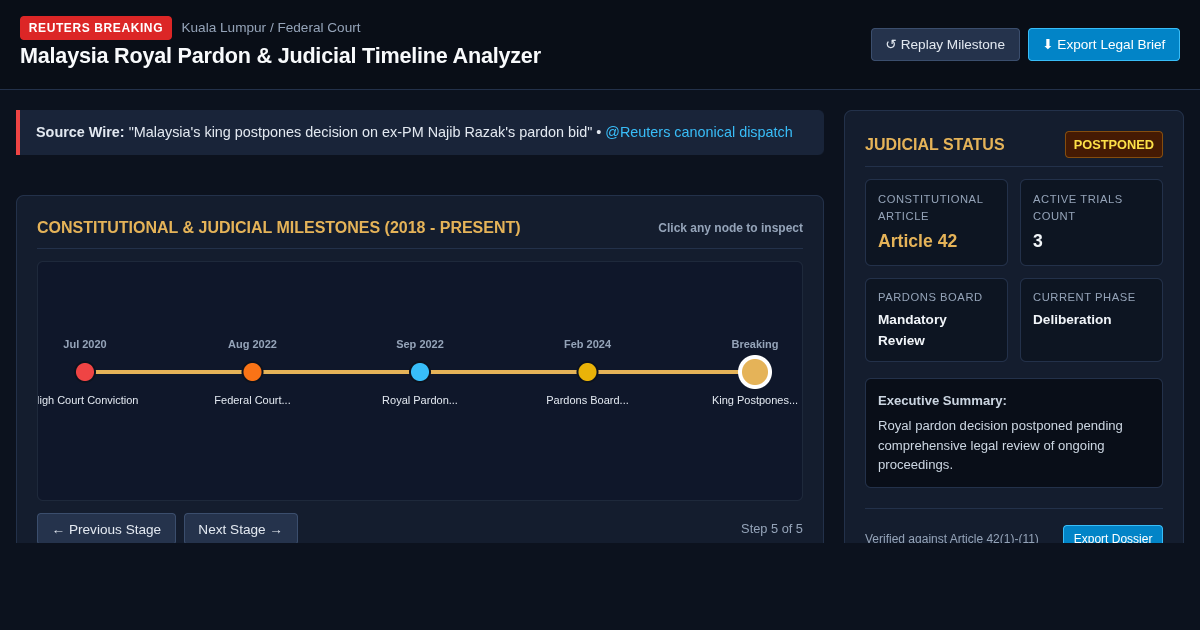
Task: Click the Sep 2022 date label
Action: click(420, 344)
